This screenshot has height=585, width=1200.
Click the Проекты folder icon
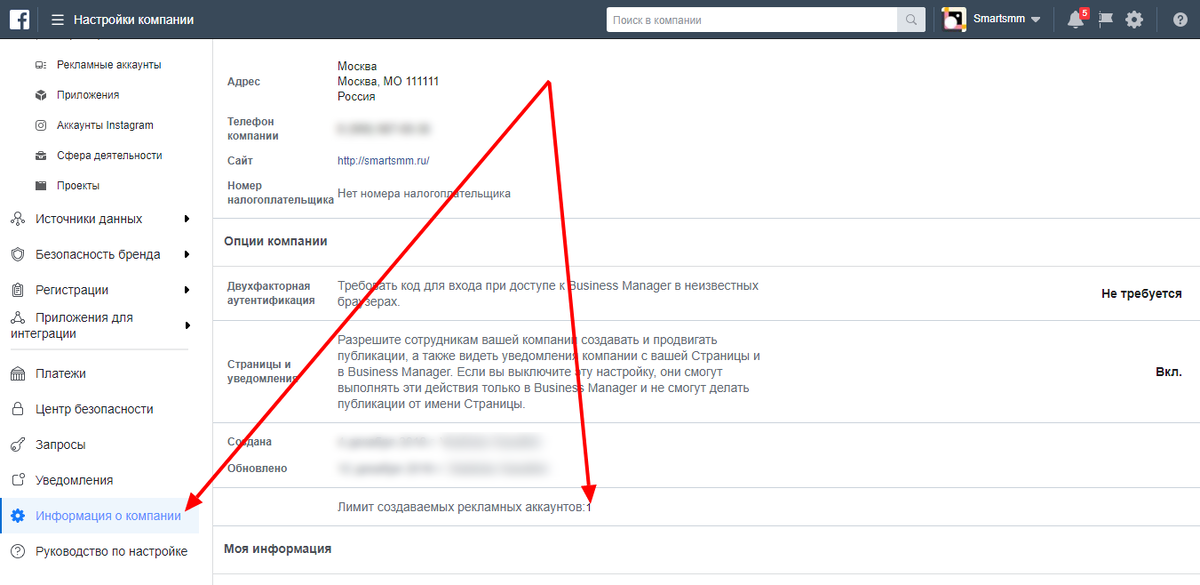point(41,185)
